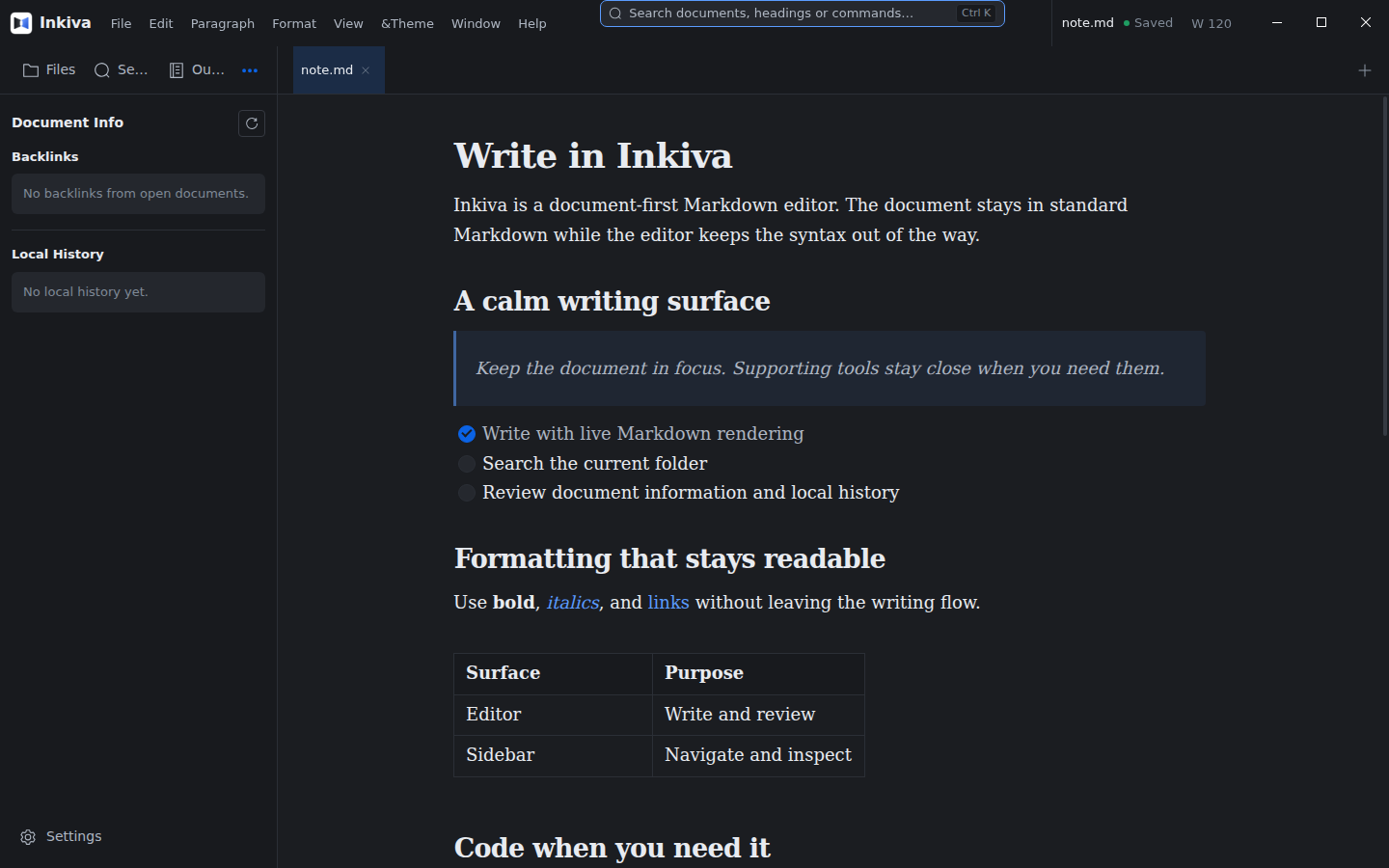Open the Files sidebar panel
Viewport: 1389px width, 868px height.
tap(49, 69)
